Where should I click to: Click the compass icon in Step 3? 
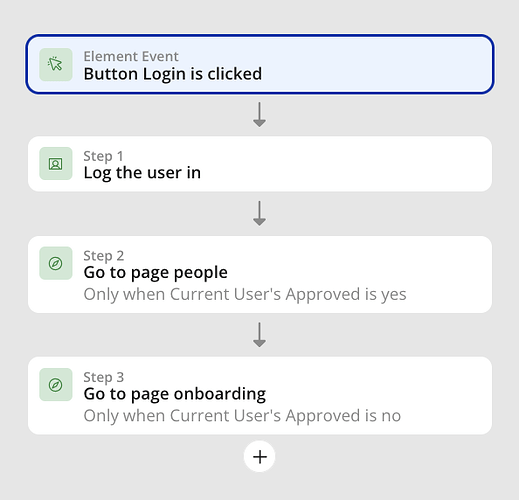point(56,385)
